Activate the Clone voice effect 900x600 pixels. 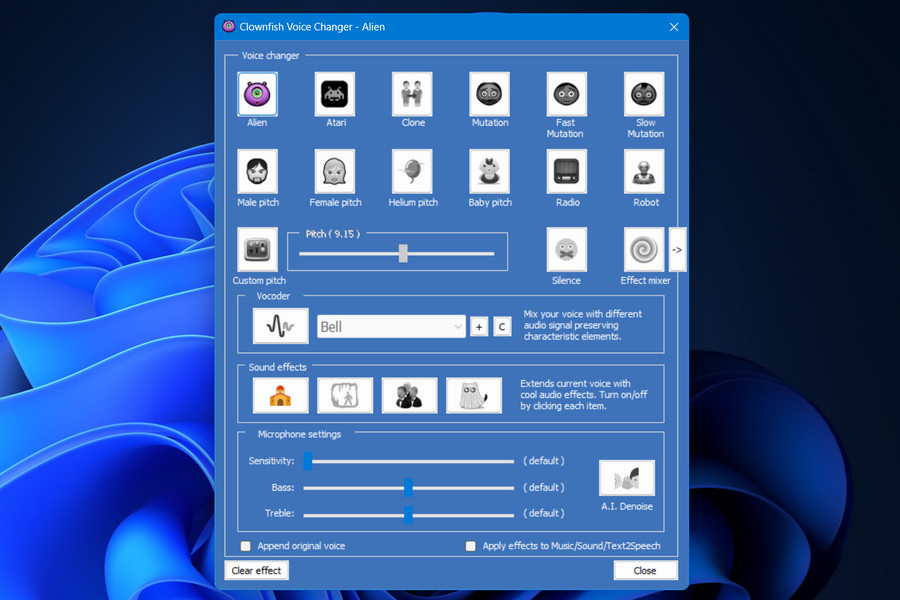click(412, 94)
